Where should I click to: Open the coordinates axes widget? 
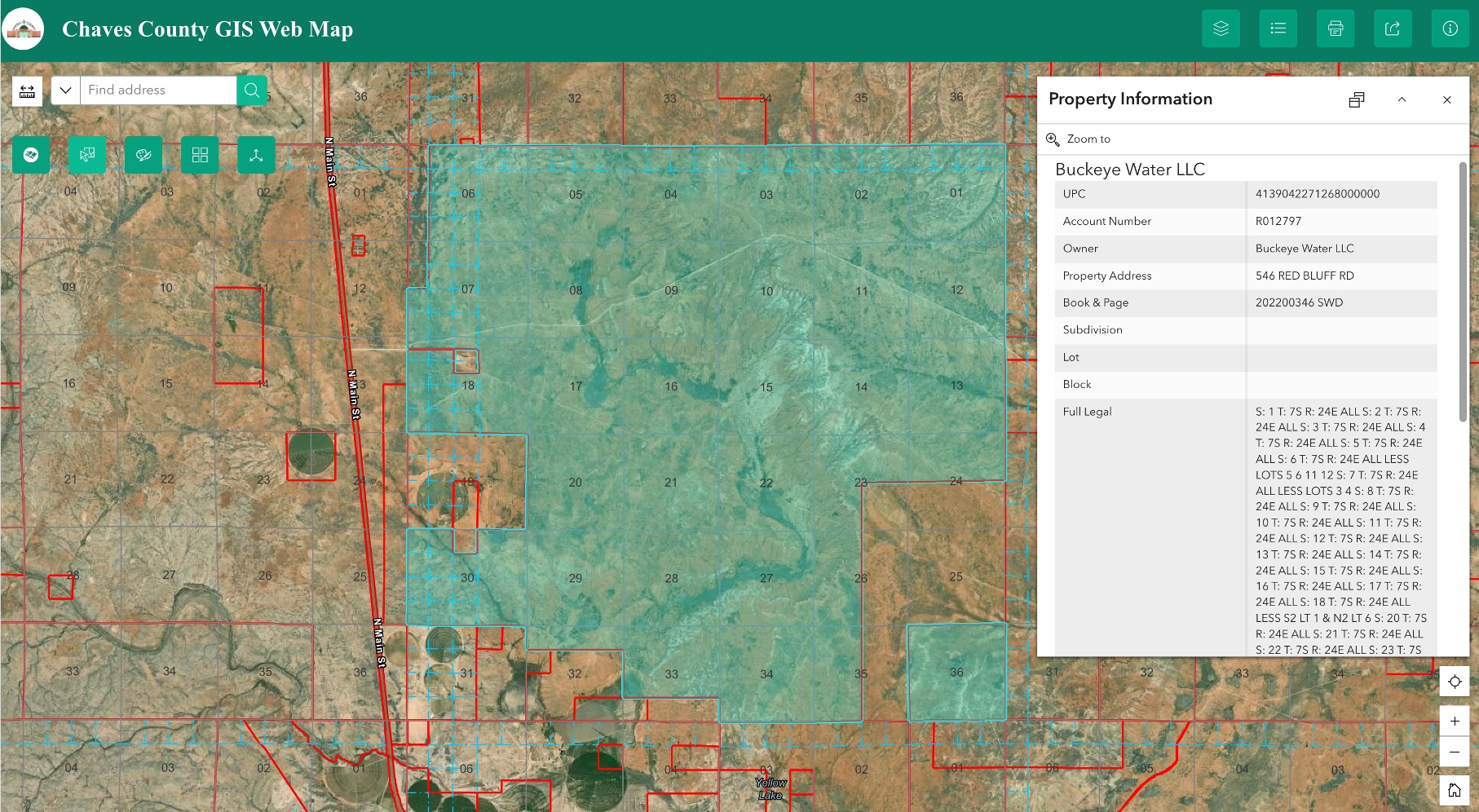256,155
